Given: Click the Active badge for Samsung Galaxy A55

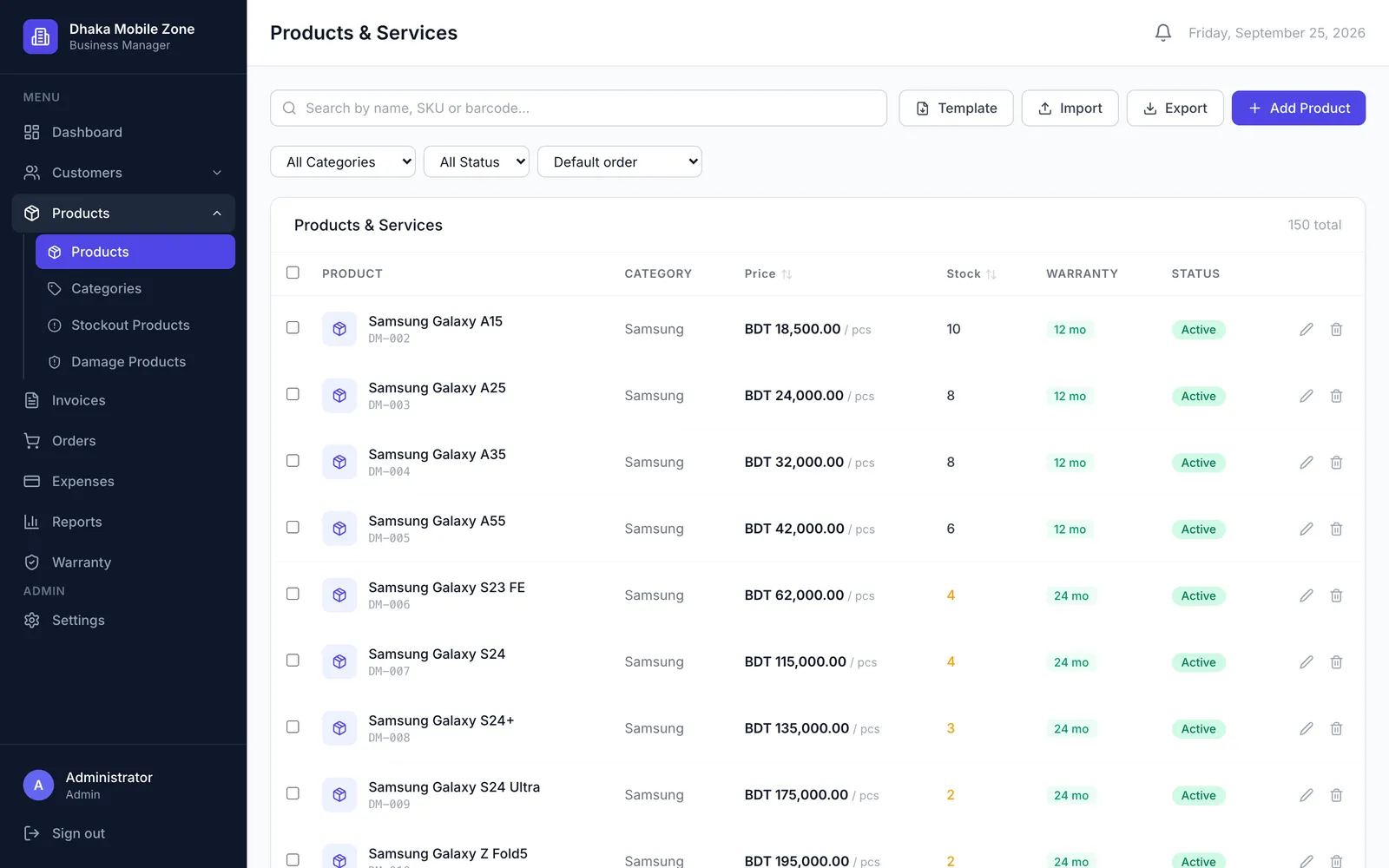Looking at the screenshot, I should coord(1198,529).
